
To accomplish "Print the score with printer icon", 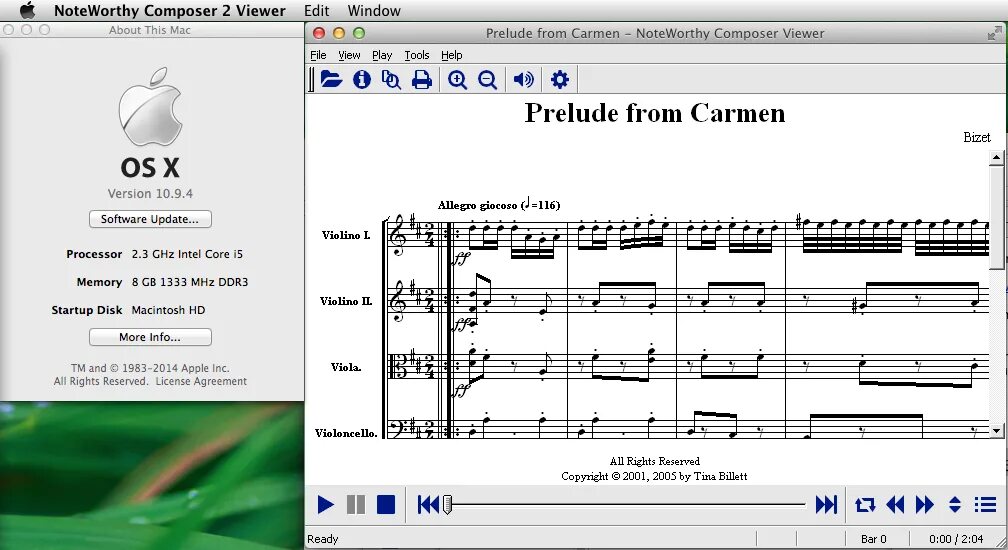I will click(x=422, y=80).
